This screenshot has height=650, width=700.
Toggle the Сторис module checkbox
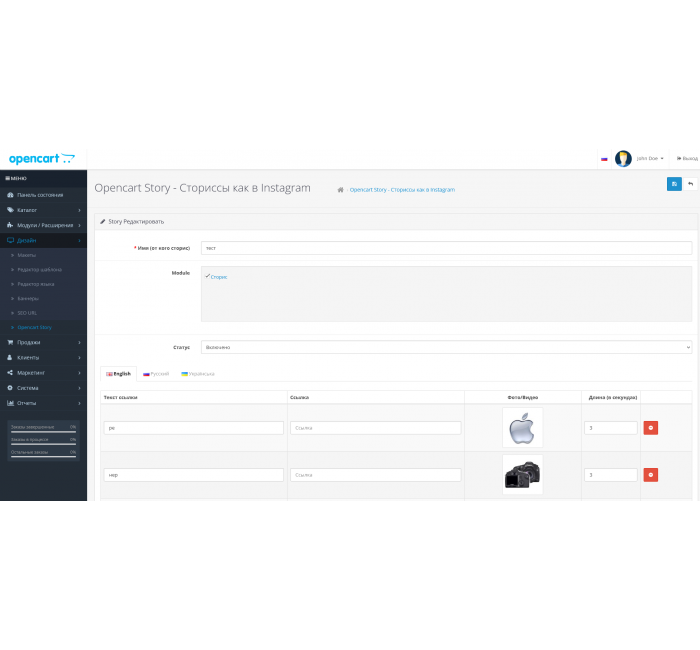208,276
